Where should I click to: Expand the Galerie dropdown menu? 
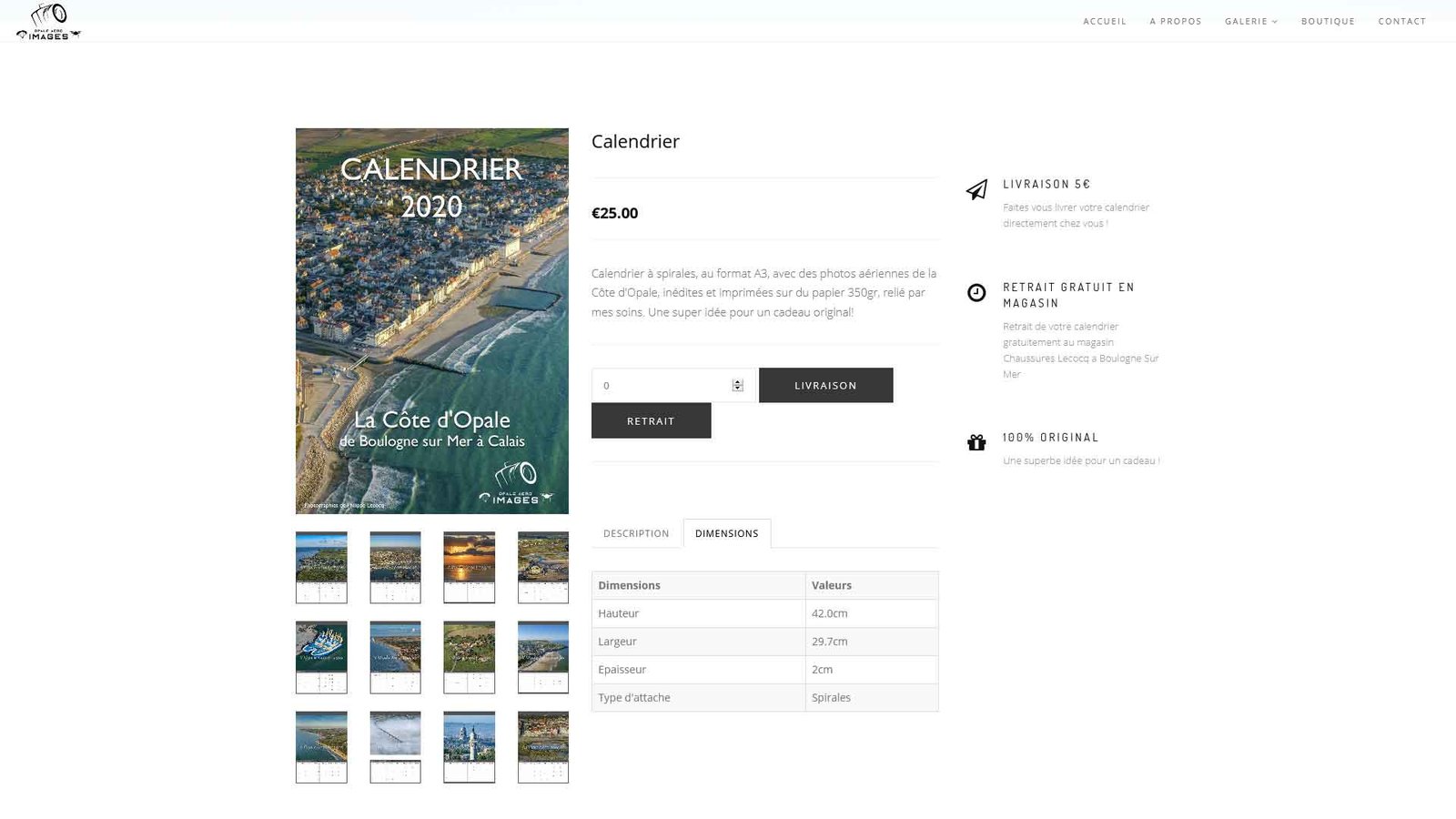point(1251,21)
